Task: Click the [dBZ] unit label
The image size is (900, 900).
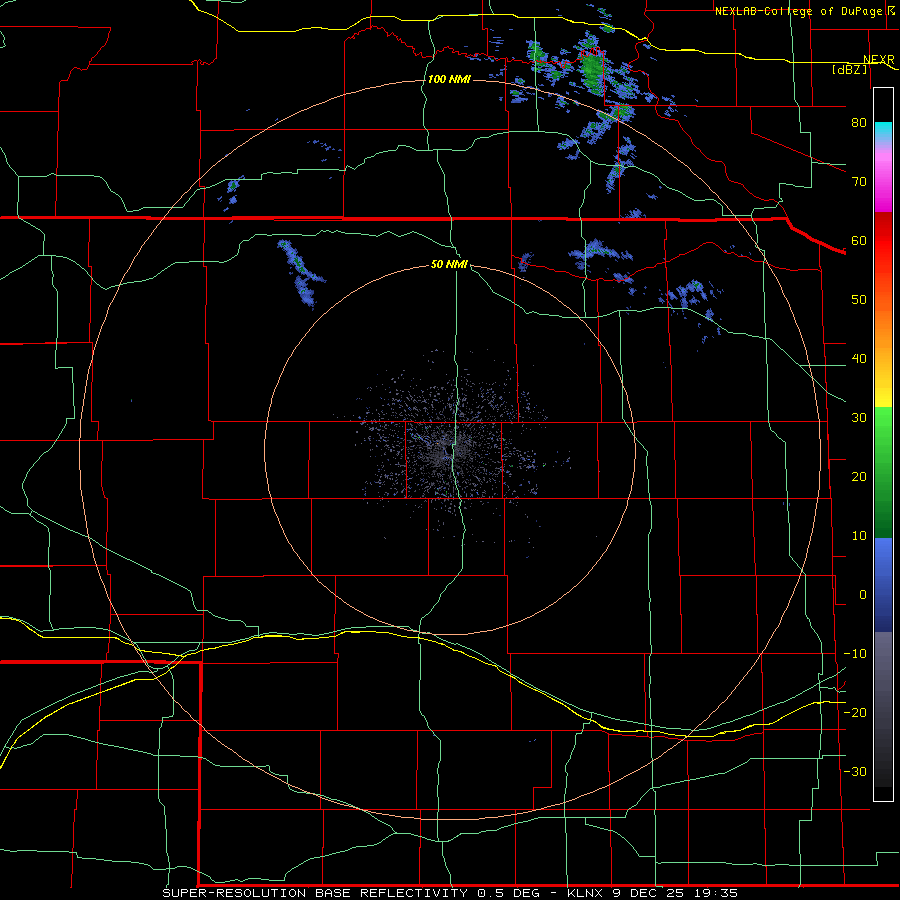Action: point(849,70)
